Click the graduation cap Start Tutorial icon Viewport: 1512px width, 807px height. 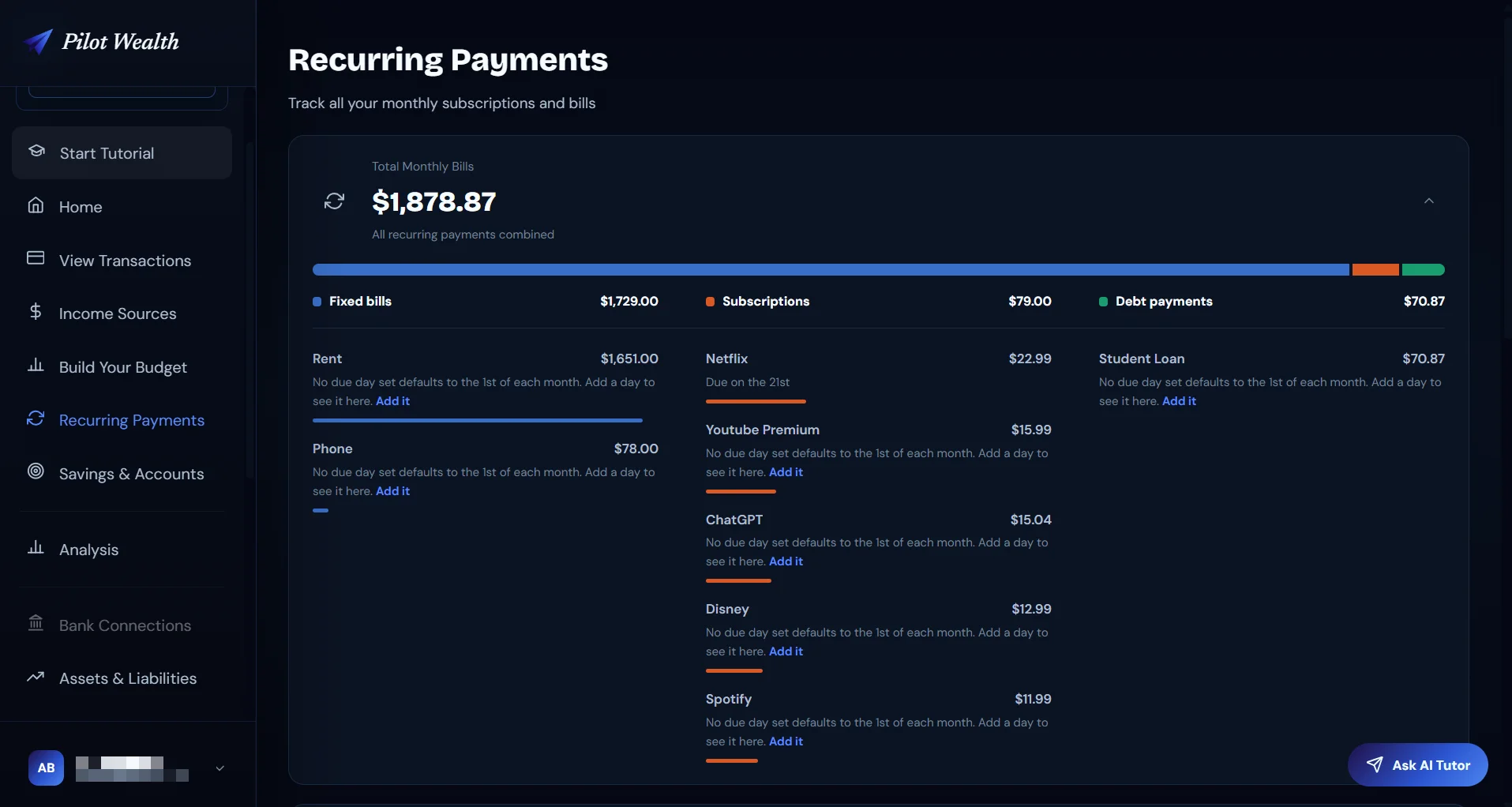coord(36,151)
